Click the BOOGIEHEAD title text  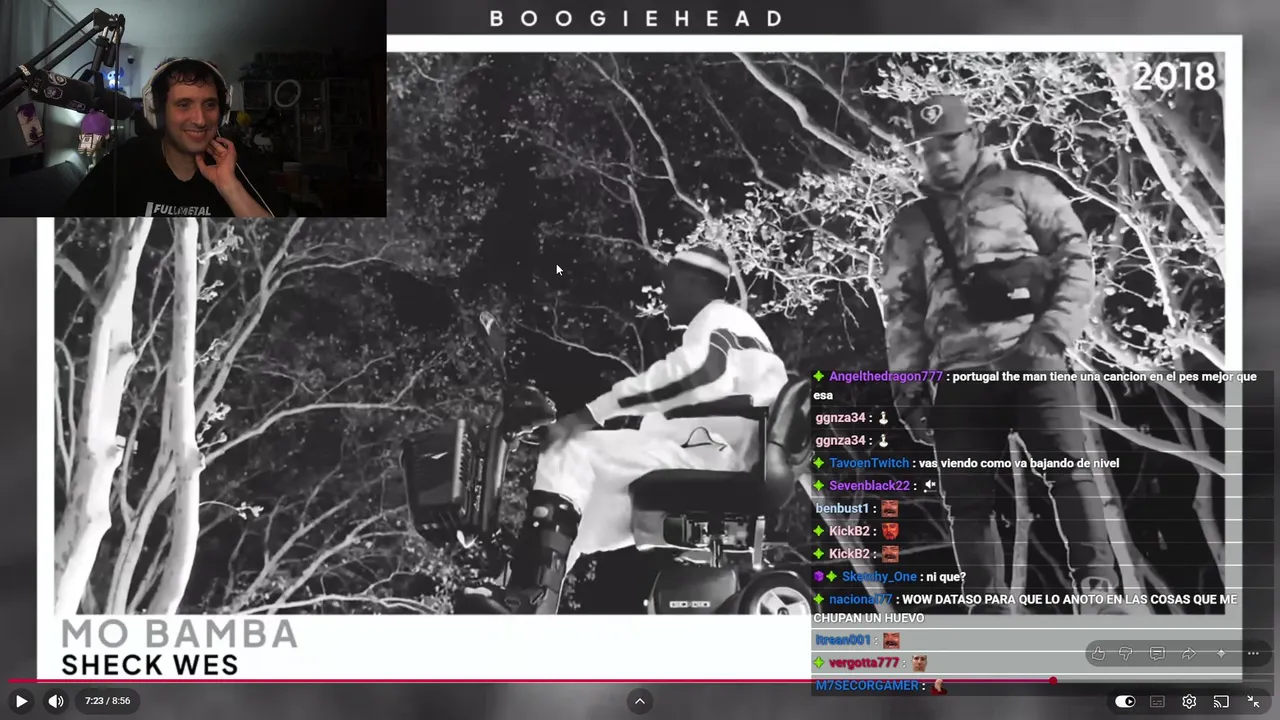(636, 18)
